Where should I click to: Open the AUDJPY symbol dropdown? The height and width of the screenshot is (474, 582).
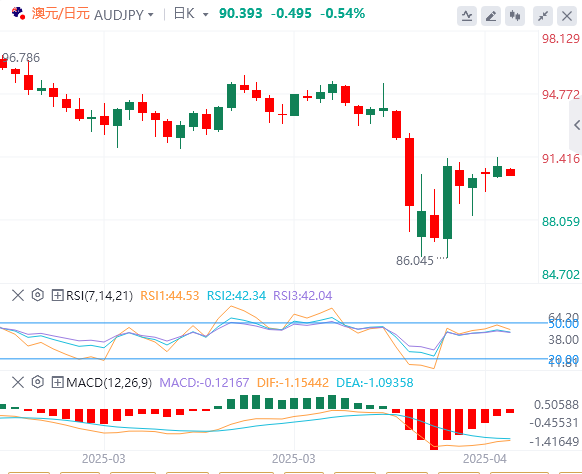click(x=124, y=15)
